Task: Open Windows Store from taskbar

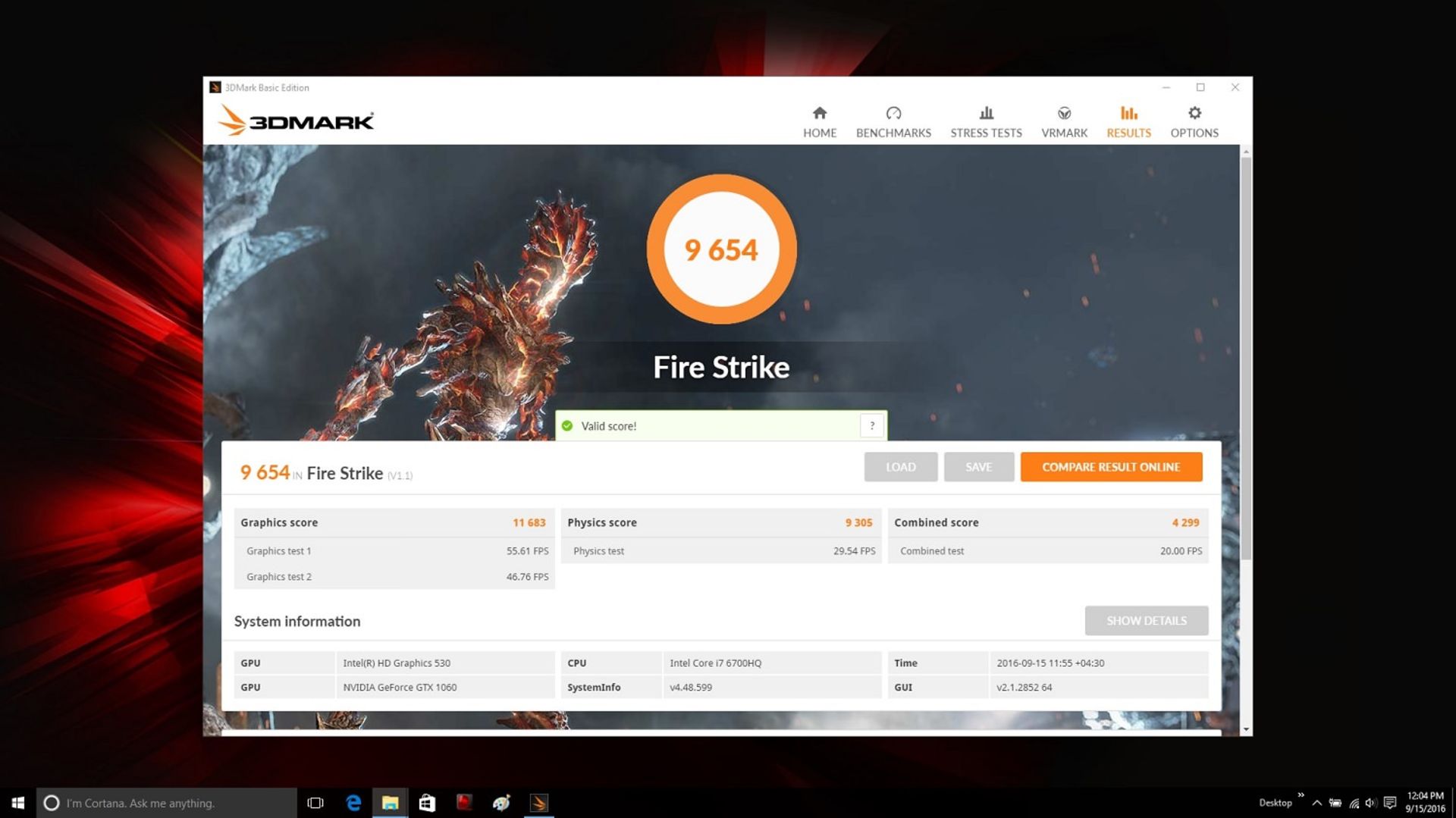Action: (427, 803)
